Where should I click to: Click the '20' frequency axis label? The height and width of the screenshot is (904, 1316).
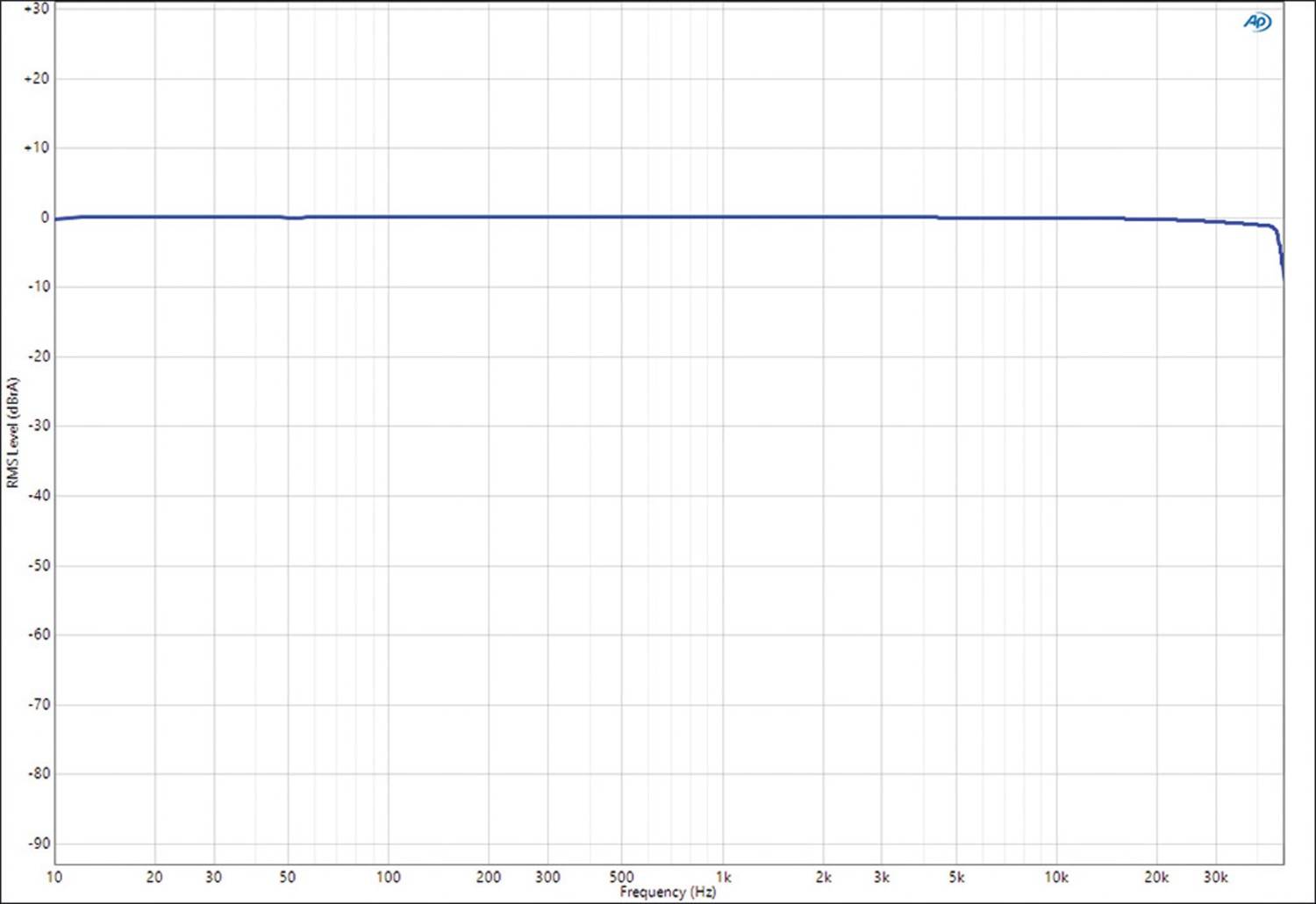(154, 877)
